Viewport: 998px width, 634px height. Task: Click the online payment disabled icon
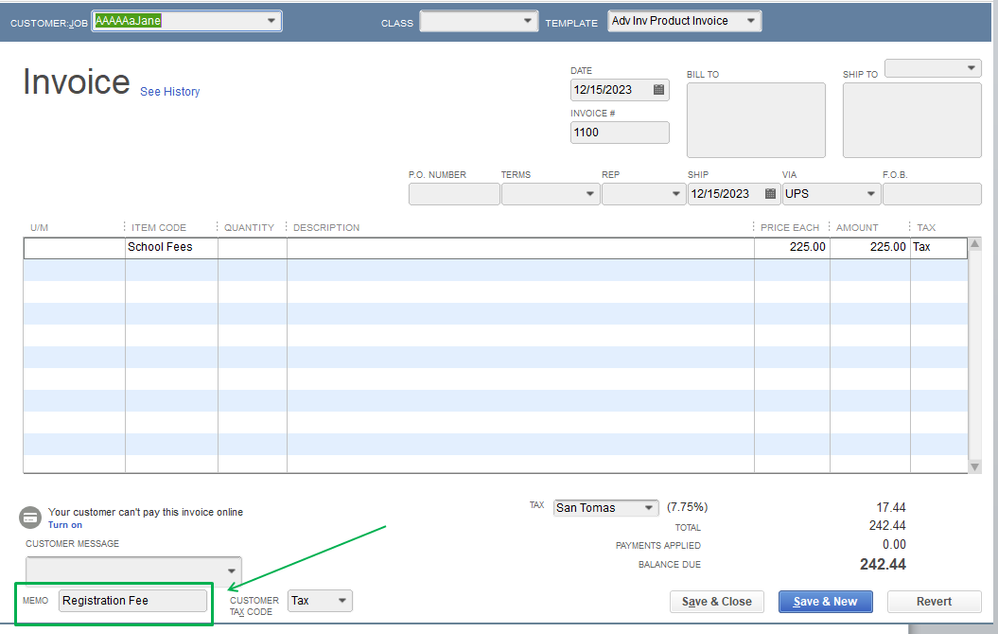click(30, 517)
